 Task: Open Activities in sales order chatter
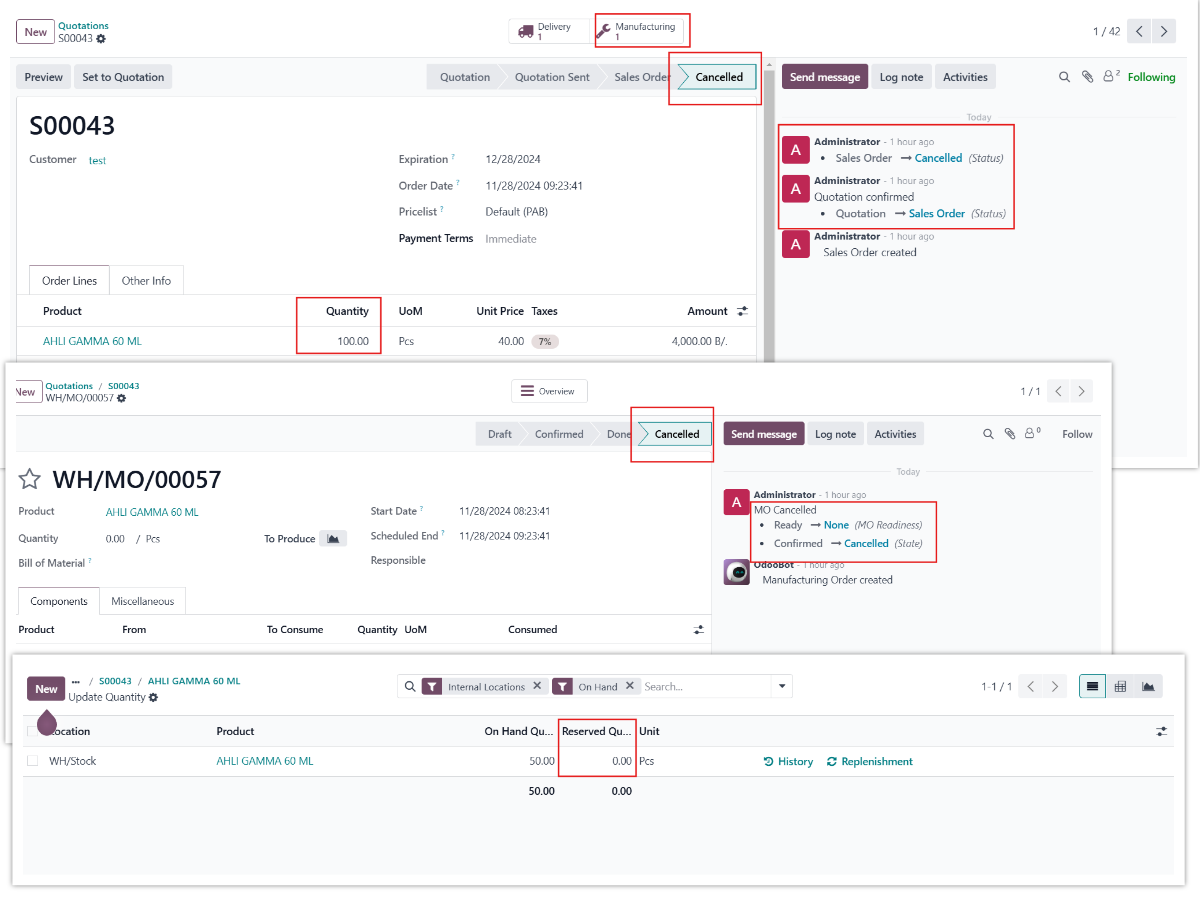[x=965, y=77]
